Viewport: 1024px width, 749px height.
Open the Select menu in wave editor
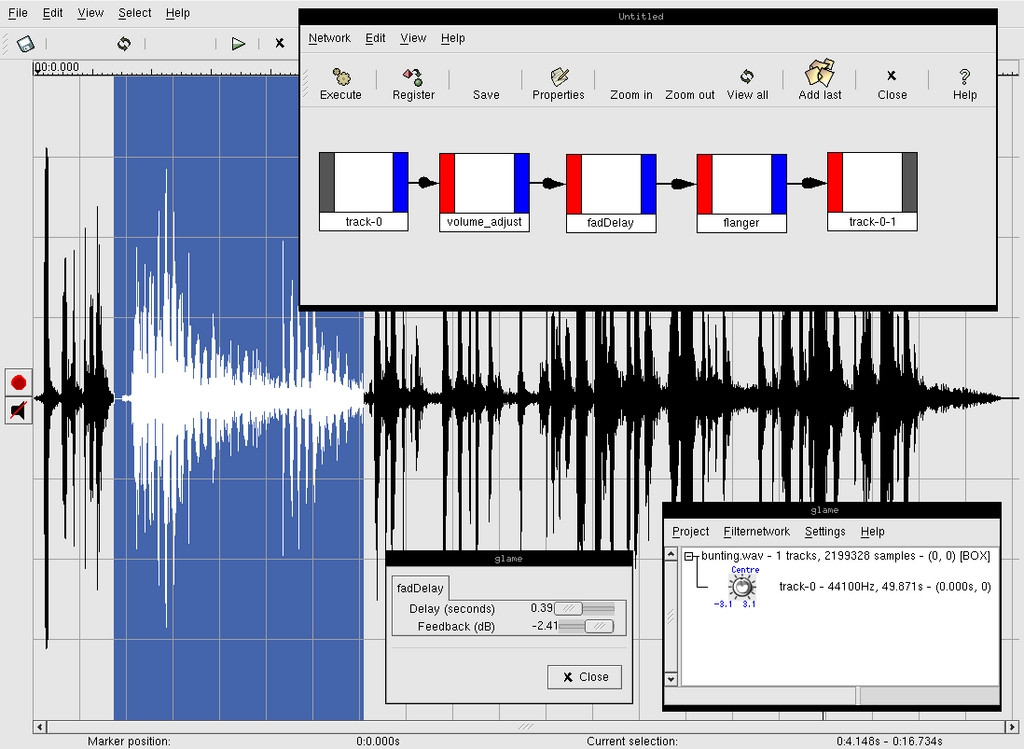click(x=134, y=13)
